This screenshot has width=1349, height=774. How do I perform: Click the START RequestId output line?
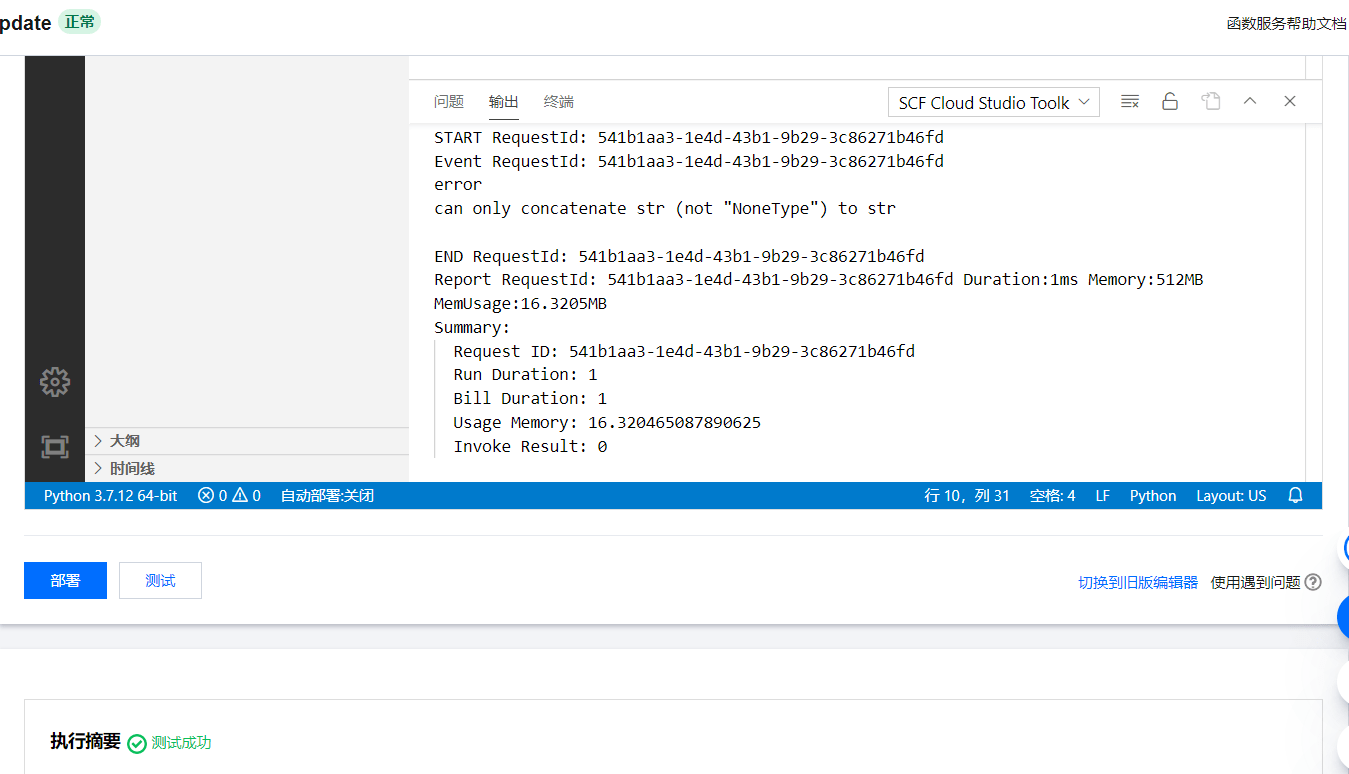tap(689, 137)
